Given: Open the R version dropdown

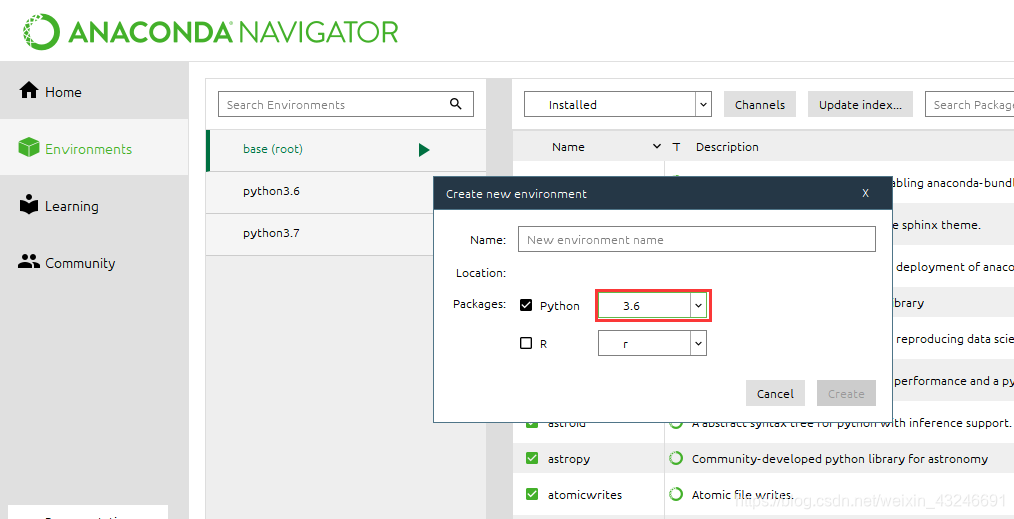Looking at the screenshot, I should coord(653,343).
